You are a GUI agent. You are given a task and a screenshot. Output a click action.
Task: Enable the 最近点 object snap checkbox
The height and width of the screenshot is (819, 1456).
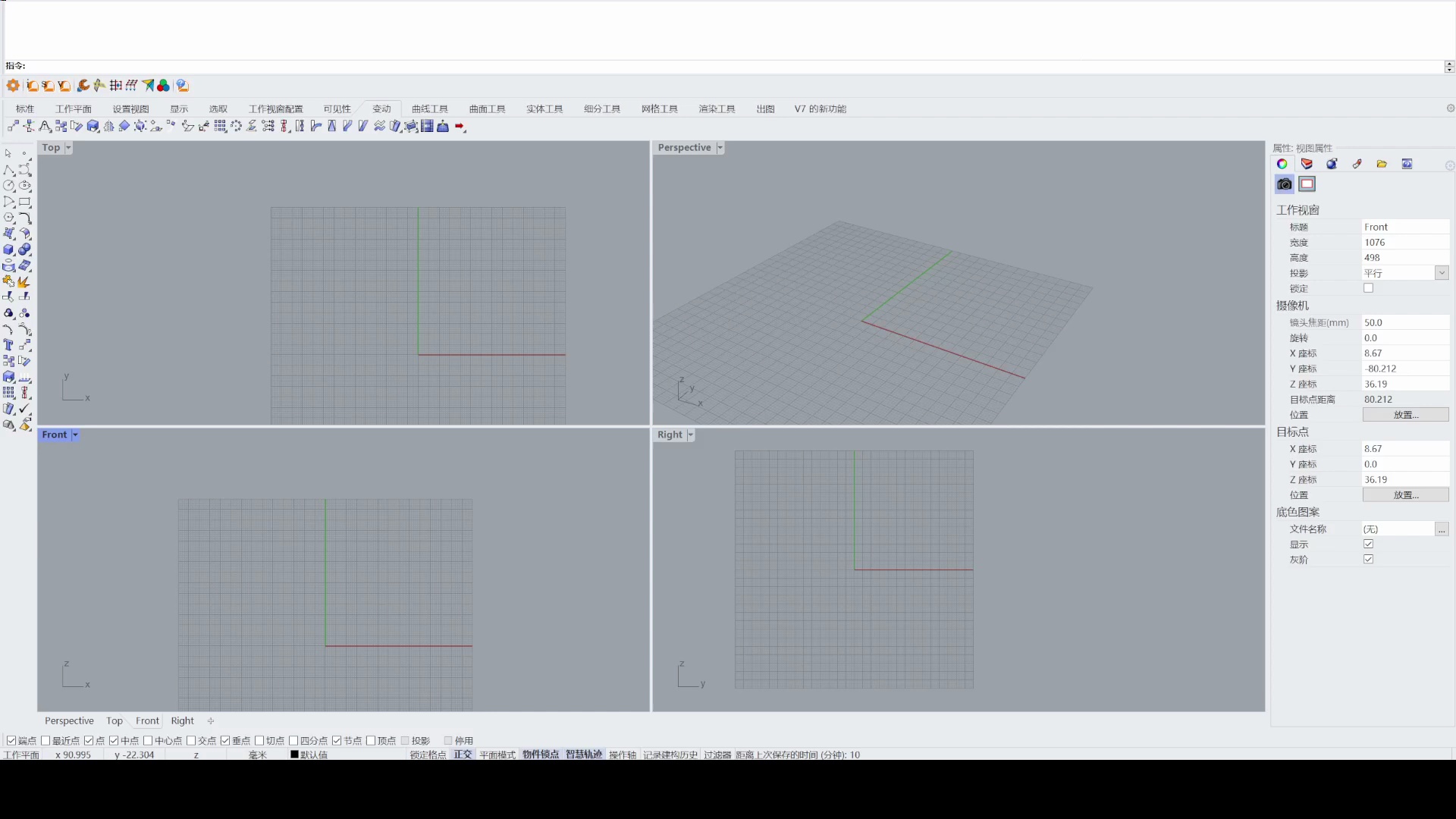[x=45, y=741]
